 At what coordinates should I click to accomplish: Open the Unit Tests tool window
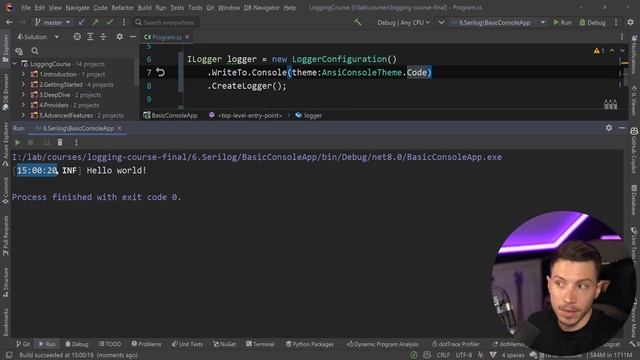pyautogui.click(x=187, y=344)
